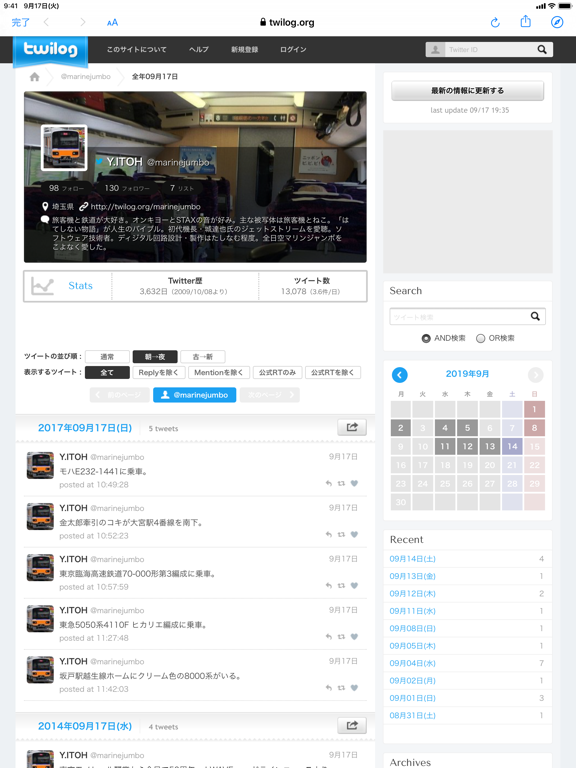
Task: Open the ヘルプ menu item
Action: click(199, 49)
